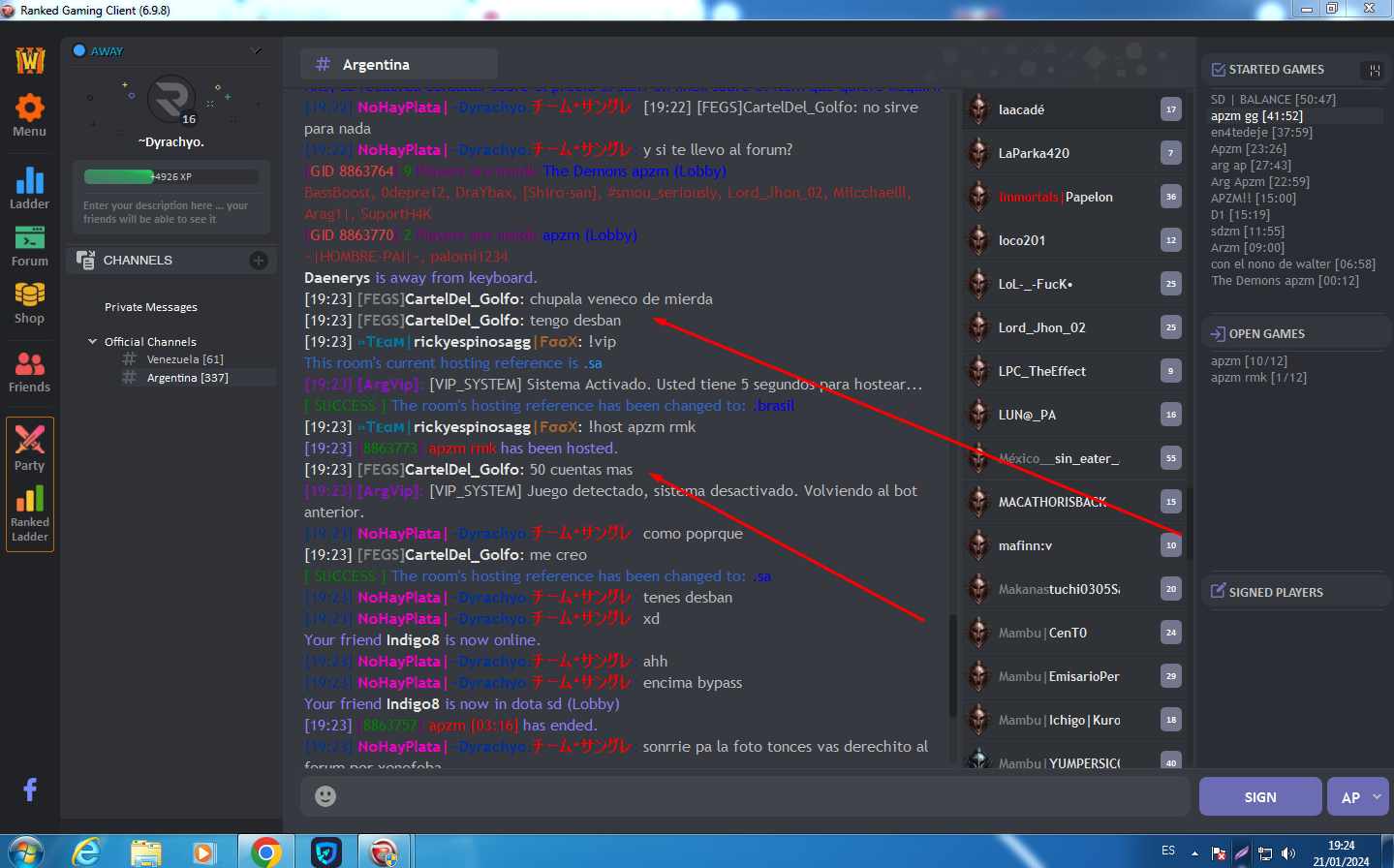Select game 'con el nono de walter [06:58]'
This screenshot has height=868, width=1394.
point(1292,264)
